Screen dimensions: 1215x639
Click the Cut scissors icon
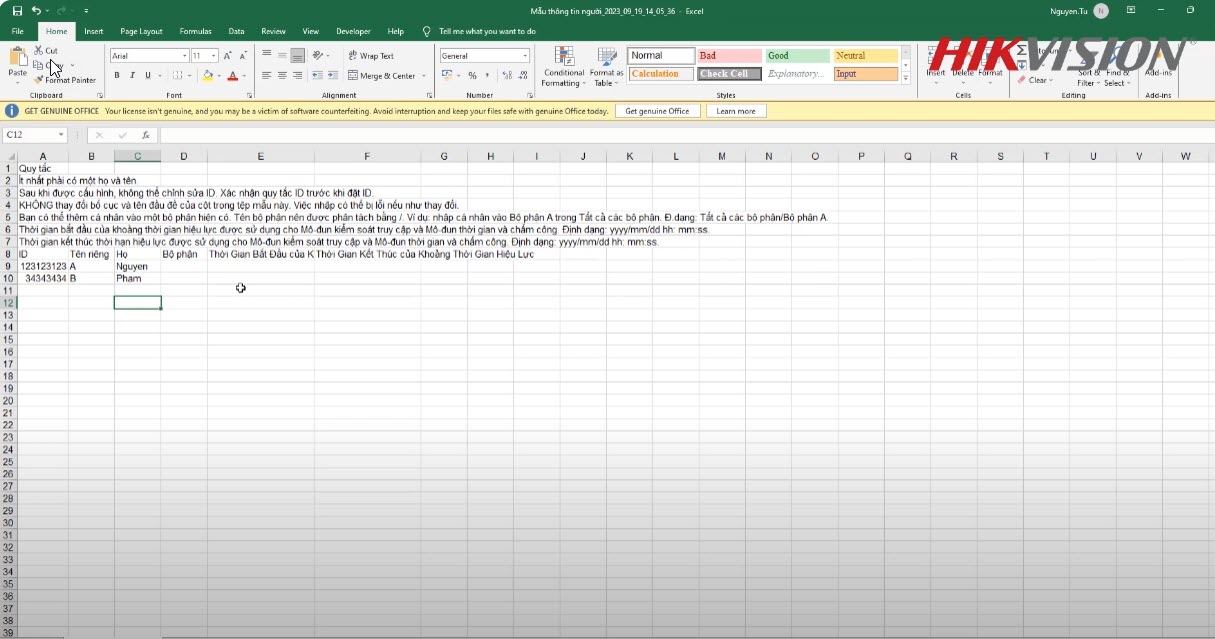coord(39,50)
